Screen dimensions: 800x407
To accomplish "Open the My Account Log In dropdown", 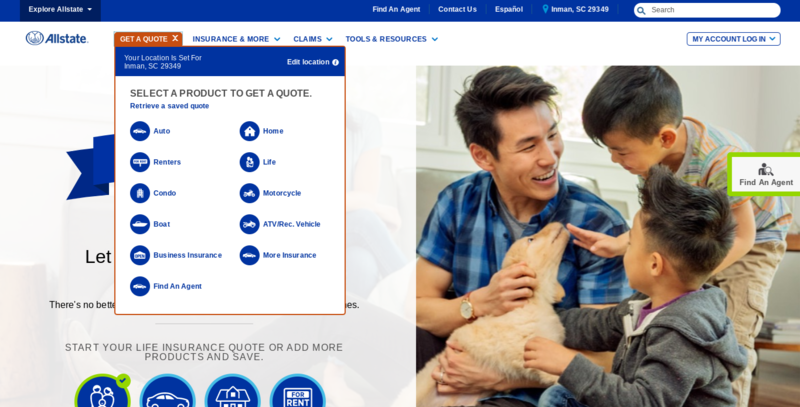I will pyautogui.click(x=733, y=39).
